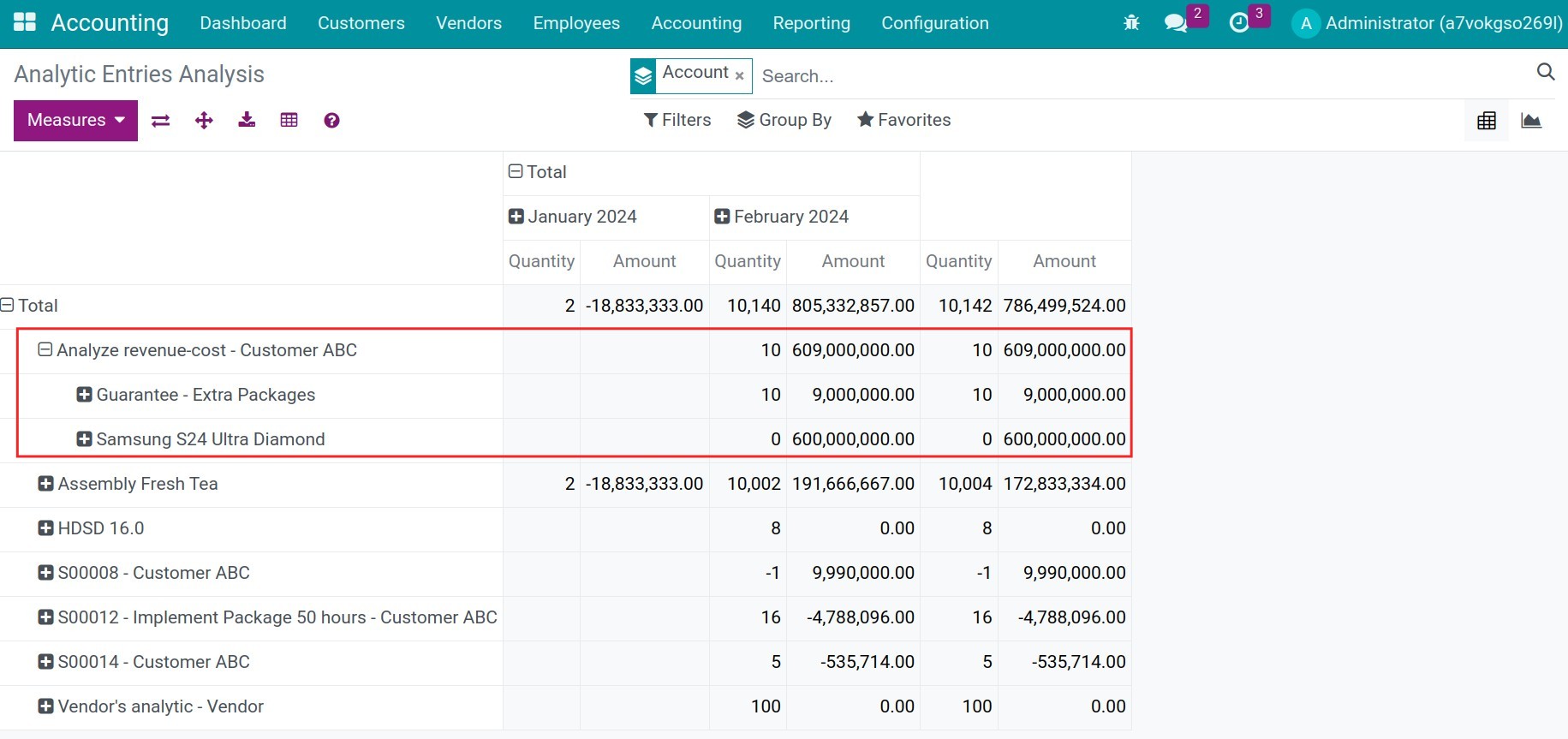This screenshot has width=1568, height=739.
Task: Click the -4,788,096.00 February amount cell
Action: [x=854, y=617]
